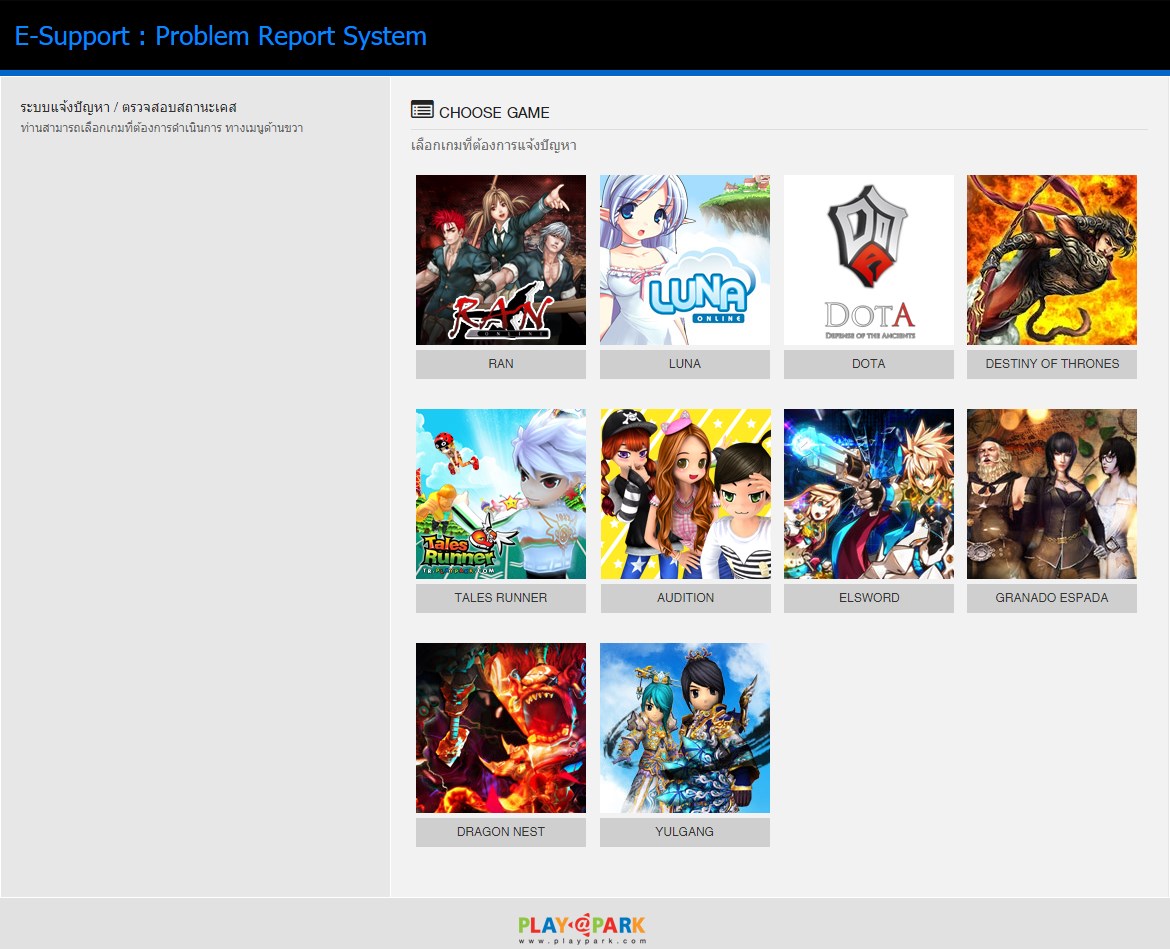Choose the Elsword cover artwork
The height and width of the screenshot is (949, 1170).
click(x=869, y=494)
